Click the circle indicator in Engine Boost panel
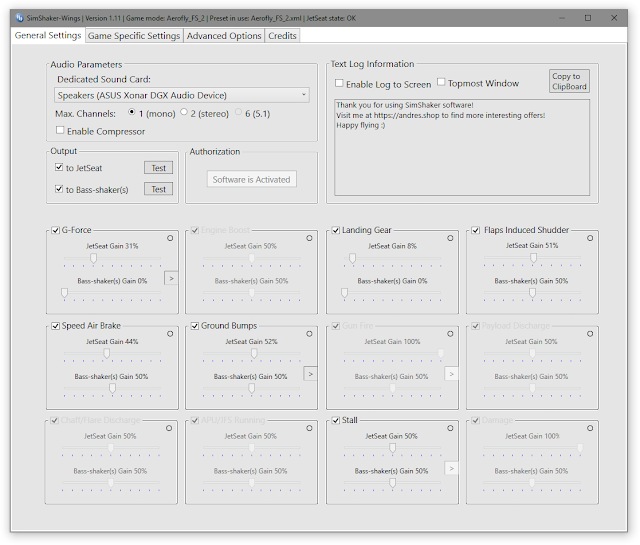Screen dimensions: 640x545 (309, 238)
